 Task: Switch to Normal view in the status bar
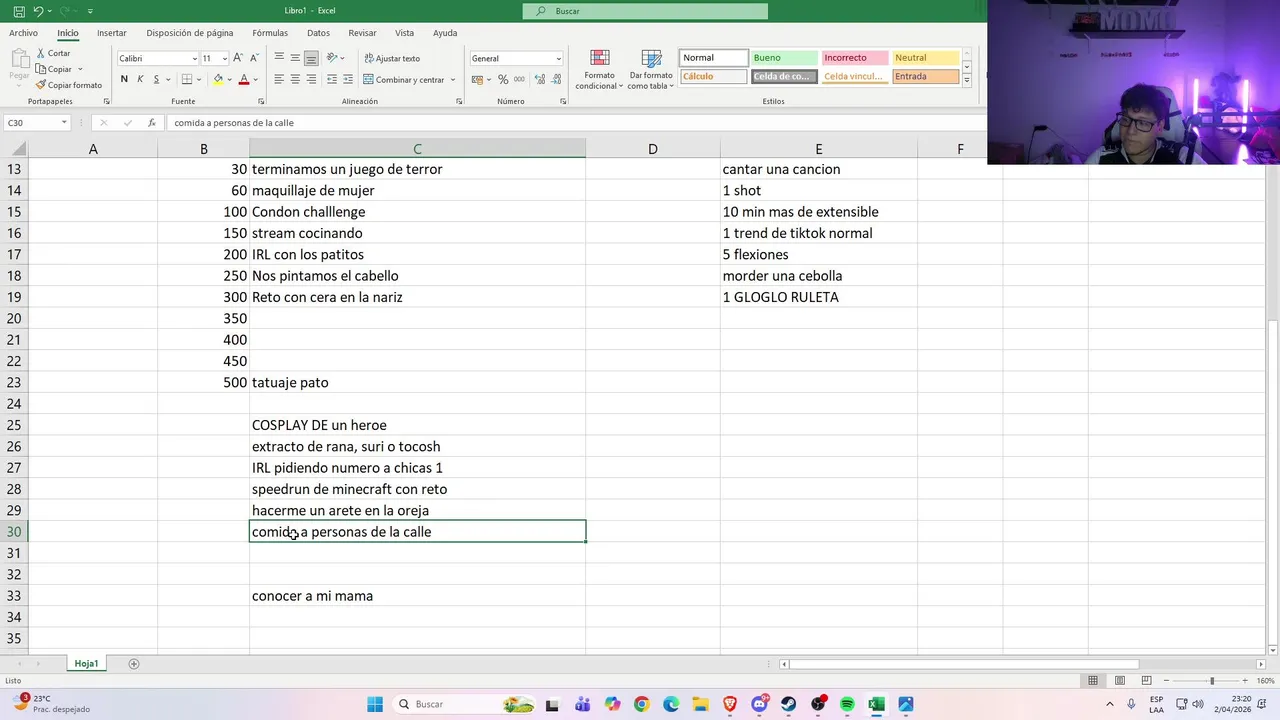click(x=1093, y=681)
